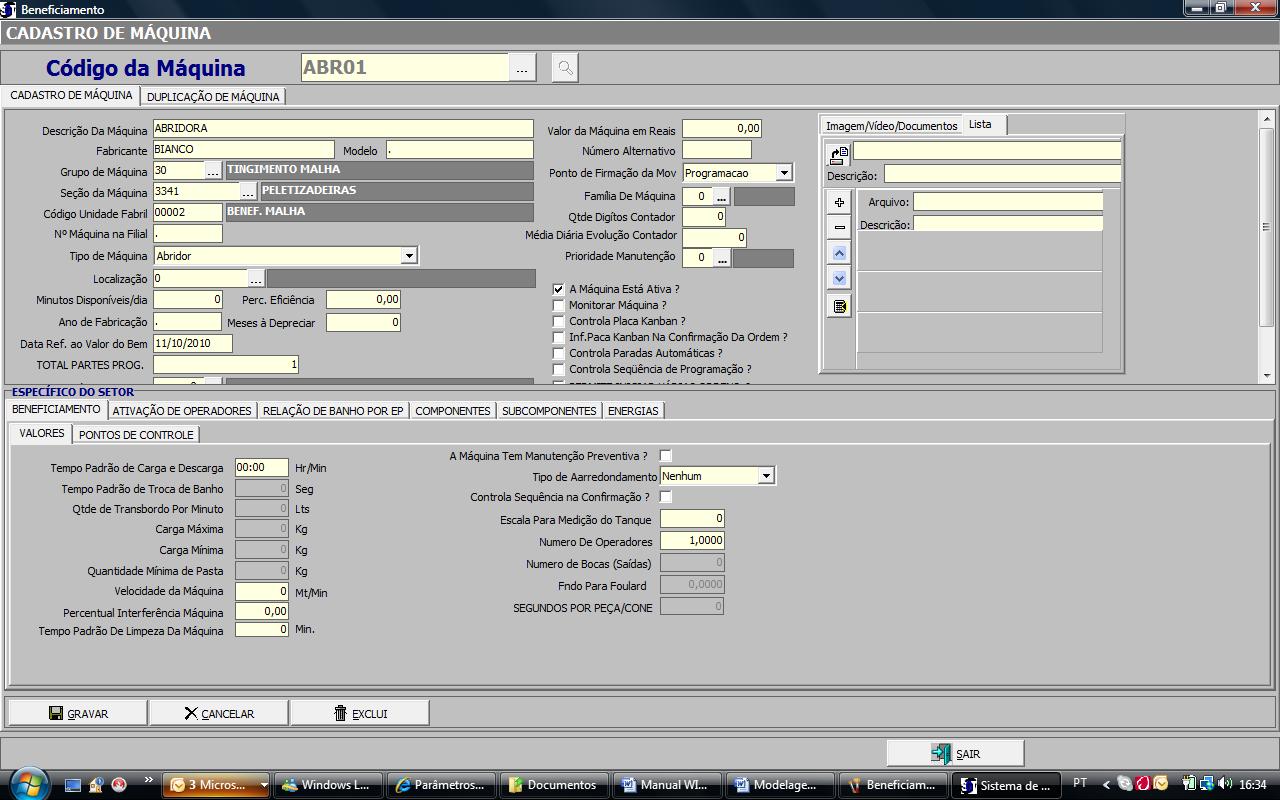Screen dimensions: 1280x800
Task: Open Ponto de Firmação da Mov dropdown
Action: pos(784,173)
